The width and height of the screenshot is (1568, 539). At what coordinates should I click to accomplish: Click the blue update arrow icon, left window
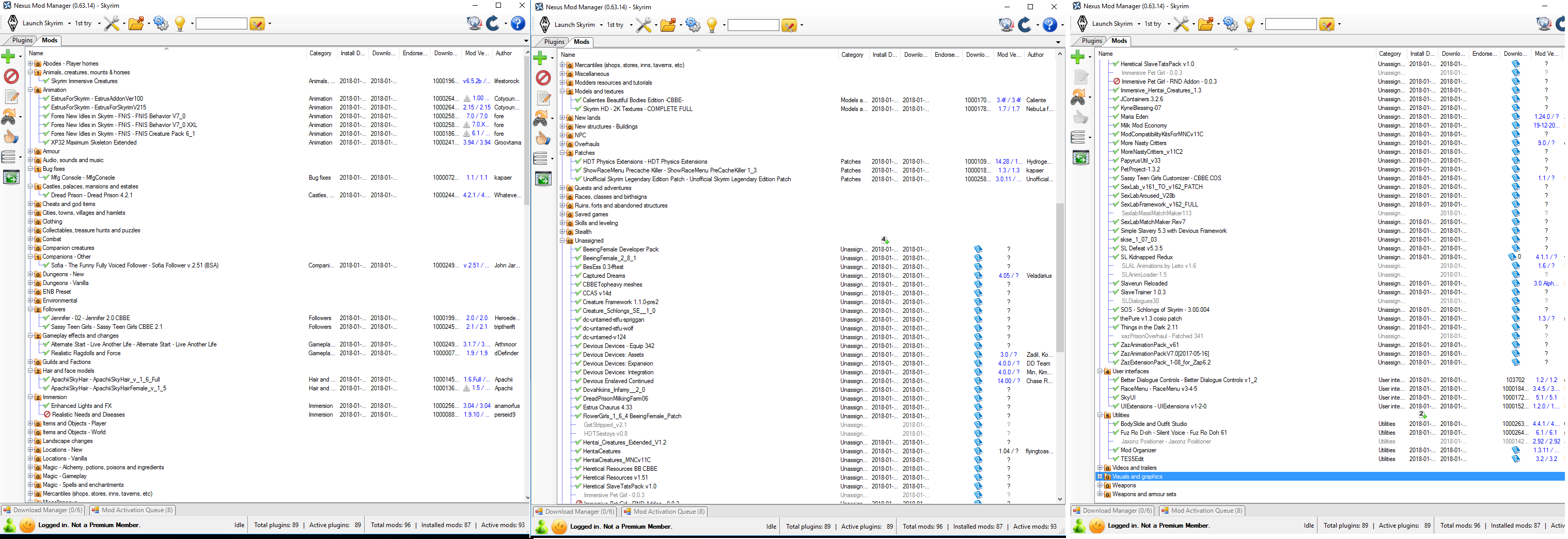(x=493, y=23)
